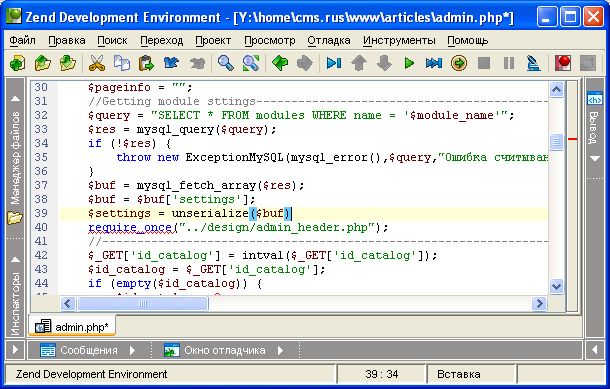Click unserialize on line 39

pyautogui.click(x=210, y=213)
